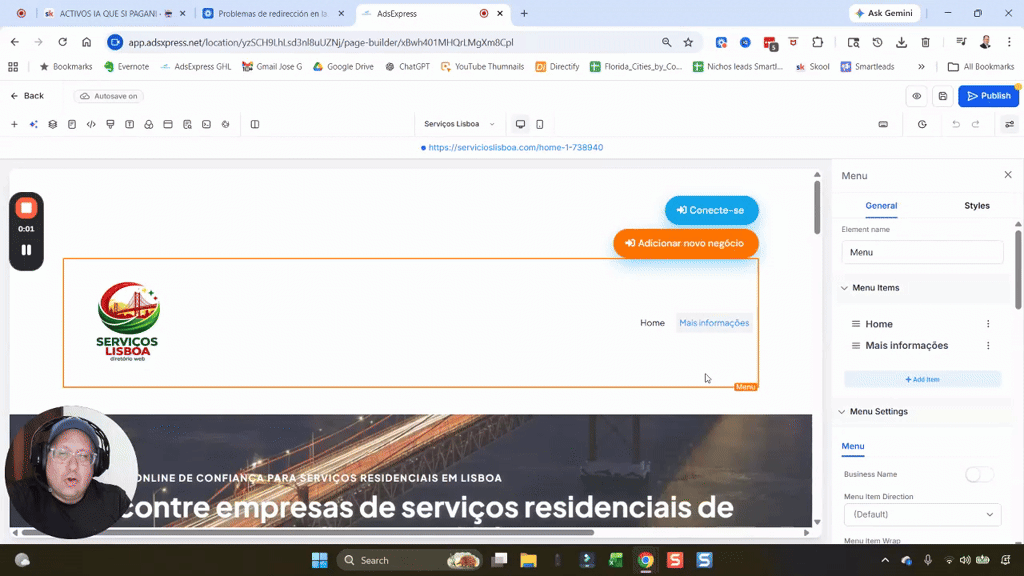Viewport: 1024px width, 576px height.
Task: Open the version history clock icon
Action: 922,124
